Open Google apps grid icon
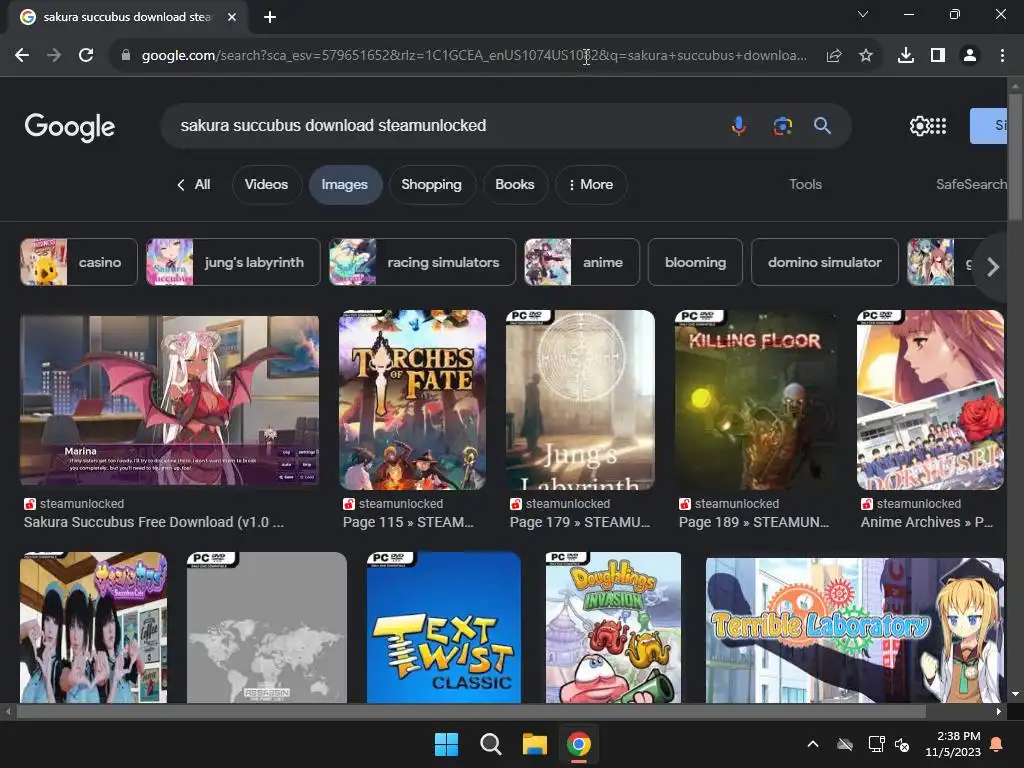The image size is (1024, 768). coord(938,126)
